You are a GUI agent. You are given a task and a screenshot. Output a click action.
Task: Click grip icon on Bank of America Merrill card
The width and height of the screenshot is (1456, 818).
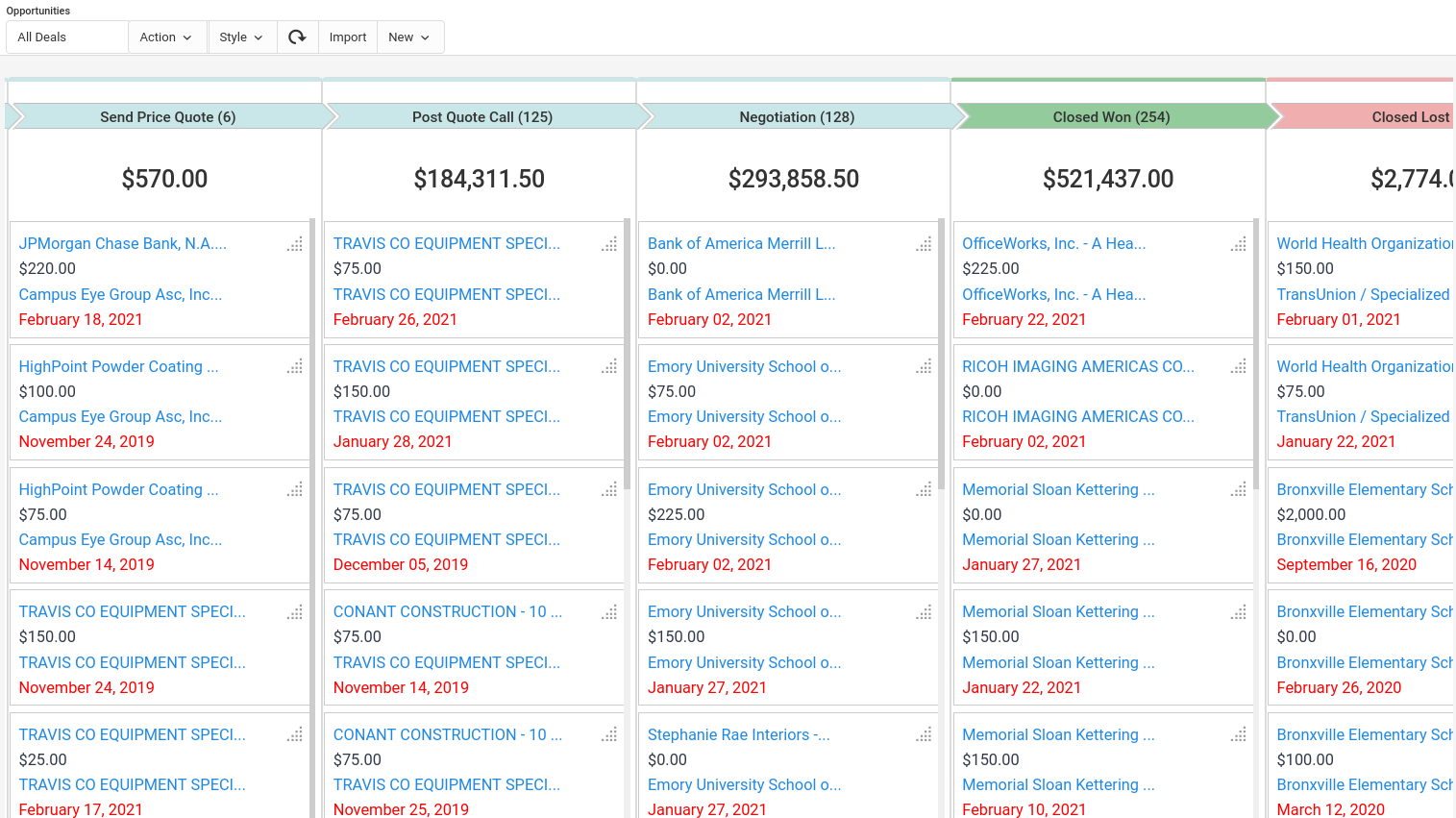pos(924,244)
